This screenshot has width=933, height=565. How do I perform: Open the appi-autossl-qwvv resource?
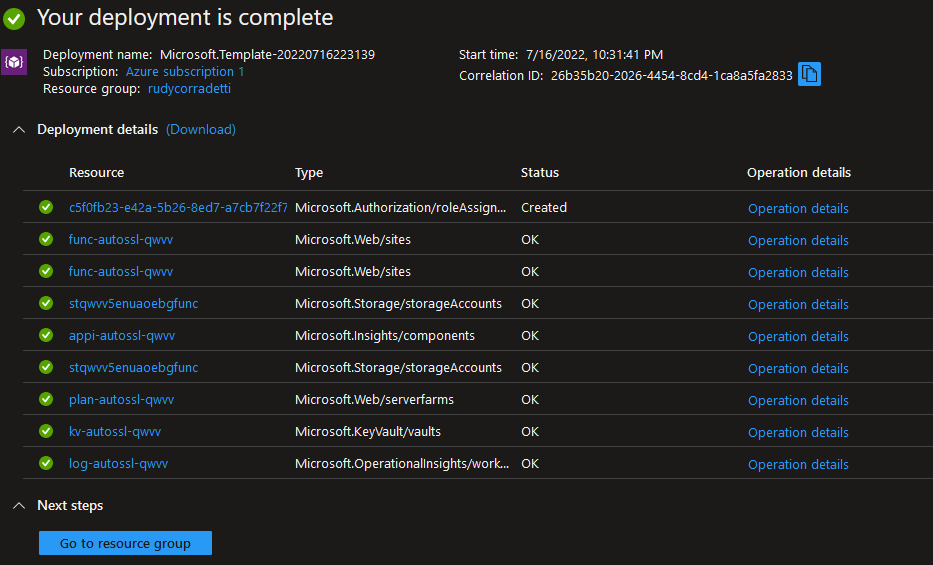click(x=122, y=335)
